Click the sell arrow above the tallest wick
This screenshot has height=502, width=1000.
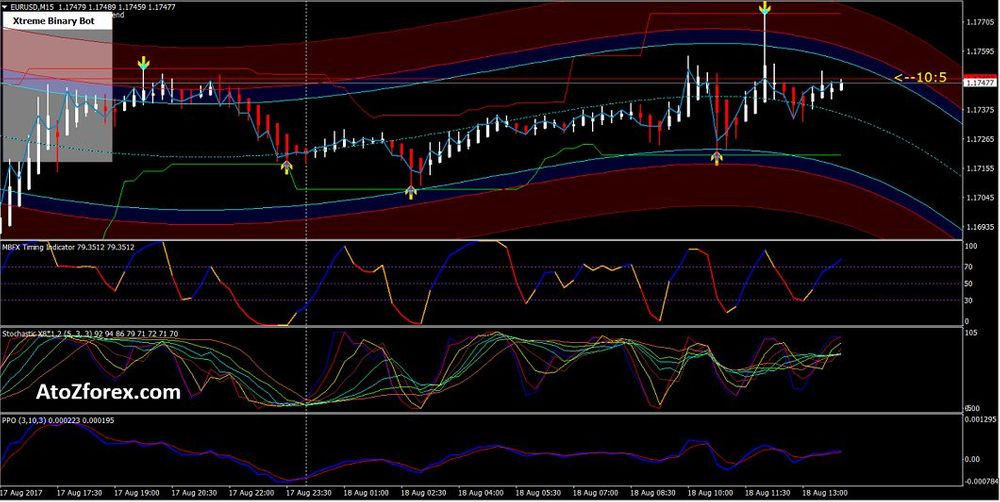click(x=765, y=10)
